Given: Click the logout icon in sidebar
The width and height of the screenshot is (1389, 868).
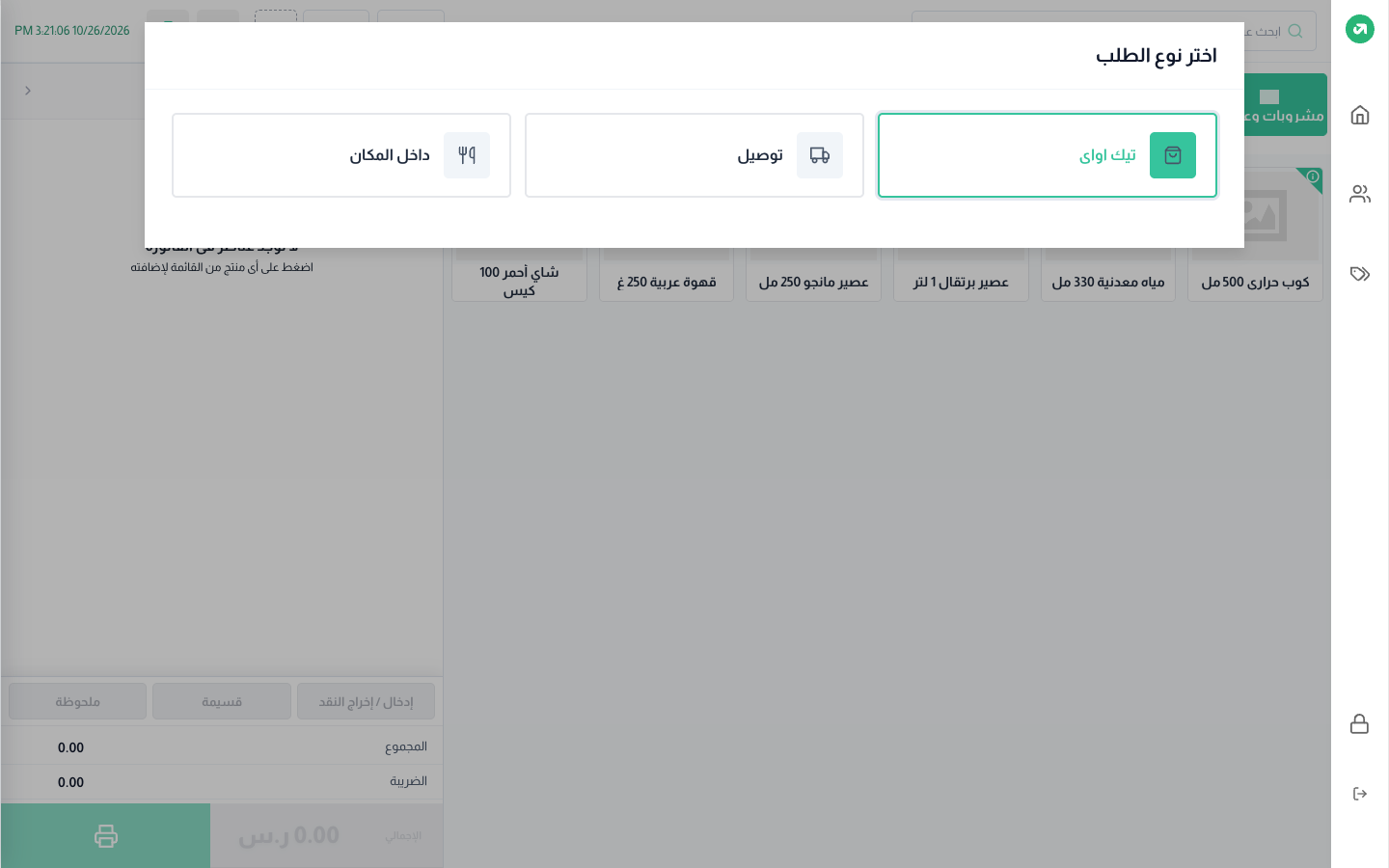Looking at the screenshot, I should 1360,794.
